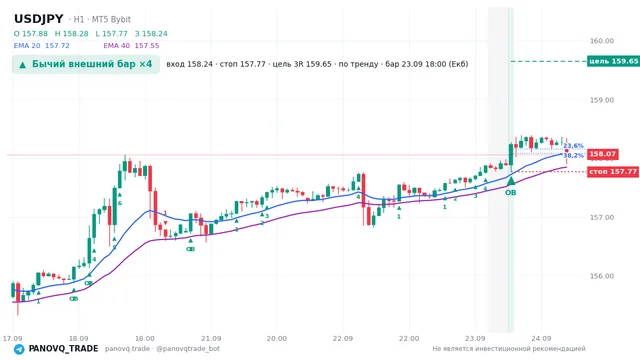Open the 'panovq.trade · @panovqtrade_bot' link

[162, 349]
